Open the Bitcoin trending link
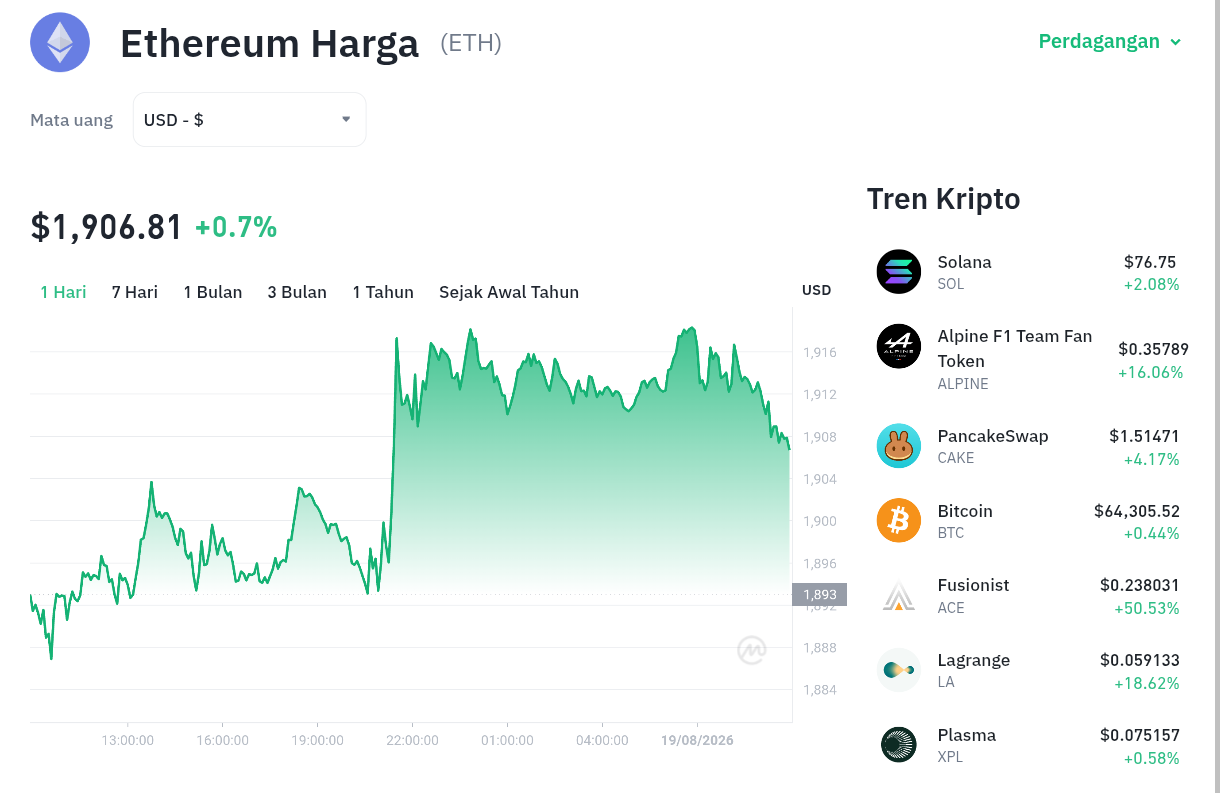 1029,521
